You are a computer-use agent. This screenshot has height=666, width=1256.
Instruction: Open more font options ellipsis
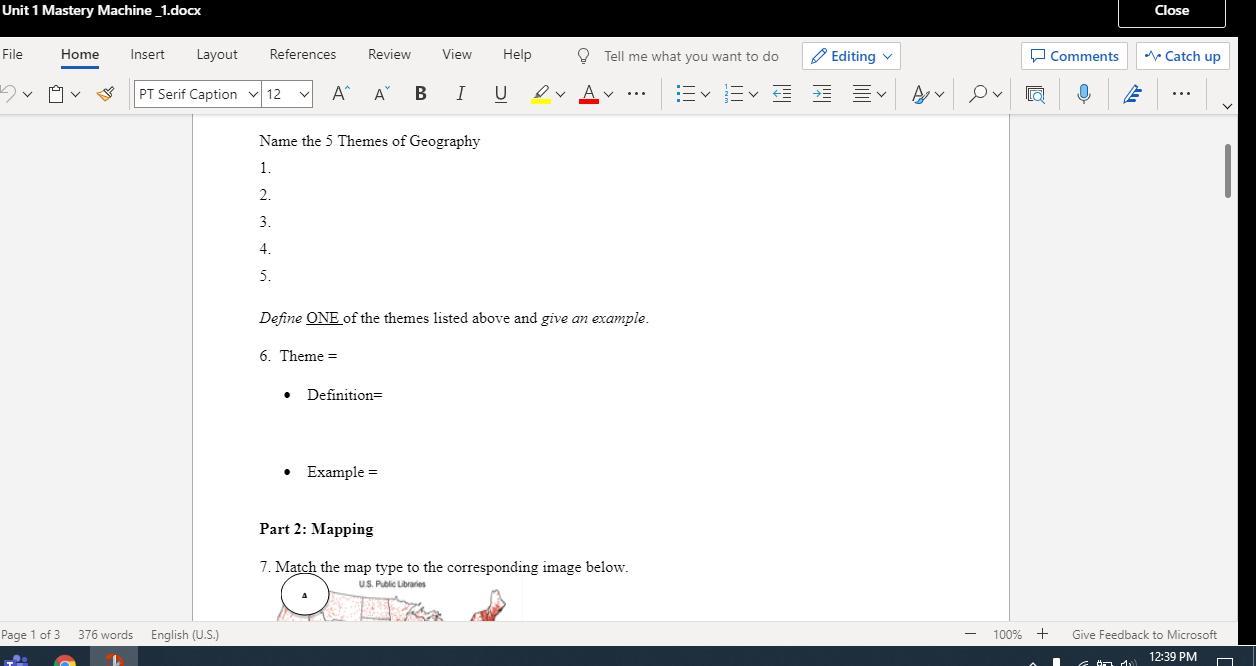pos(636,94)
